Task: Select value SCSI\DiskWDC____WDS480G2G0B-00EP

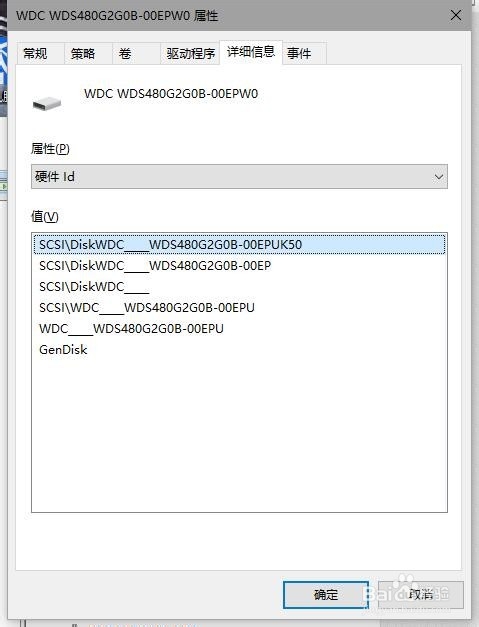Action: [239, 266]
